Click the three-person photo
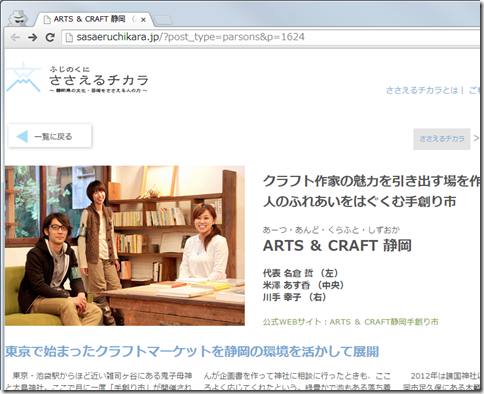Screen dimensions: 484x394 (x=125, y=246)
